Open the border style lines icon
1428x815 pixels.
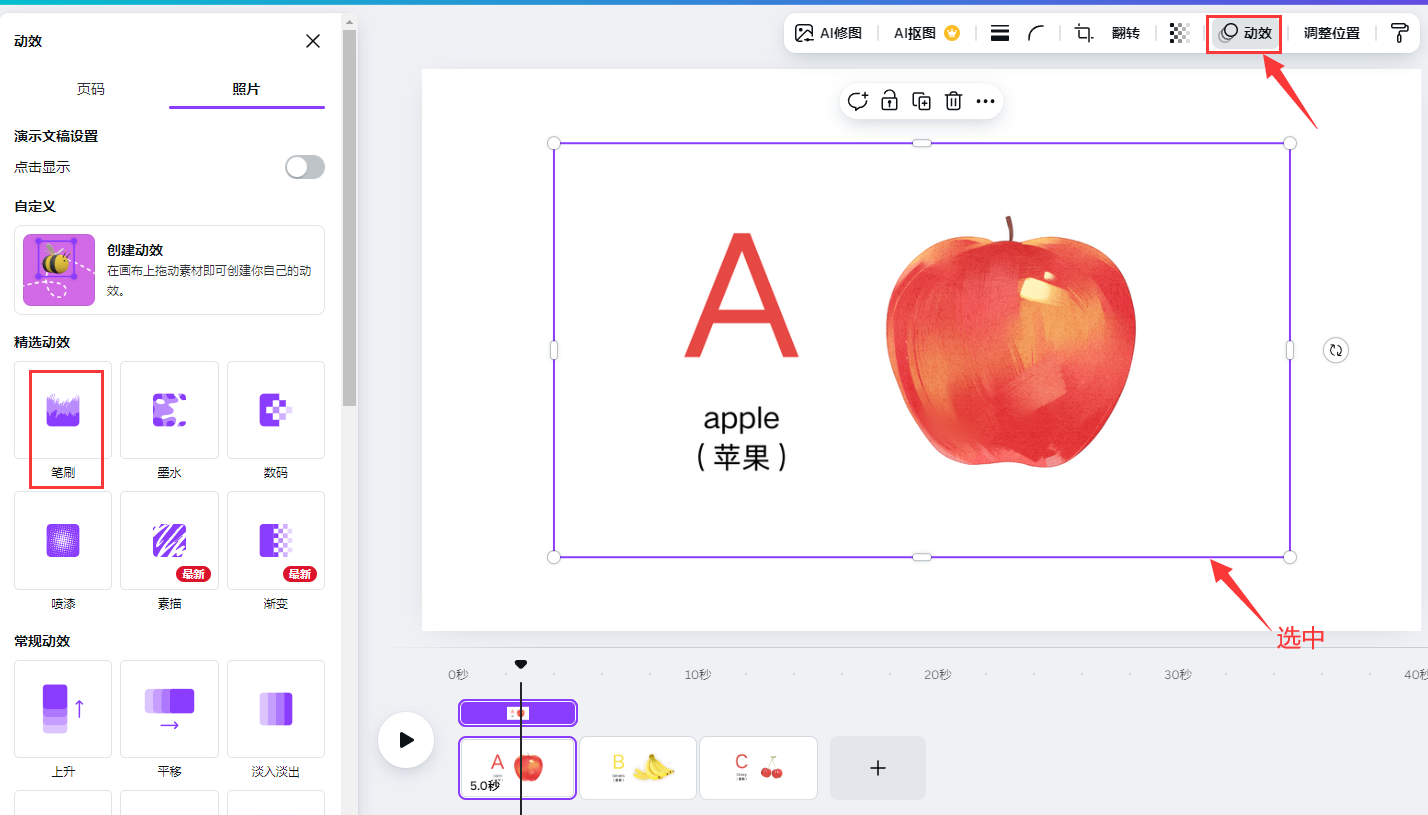pyautogui.click(x=999, y=33)
